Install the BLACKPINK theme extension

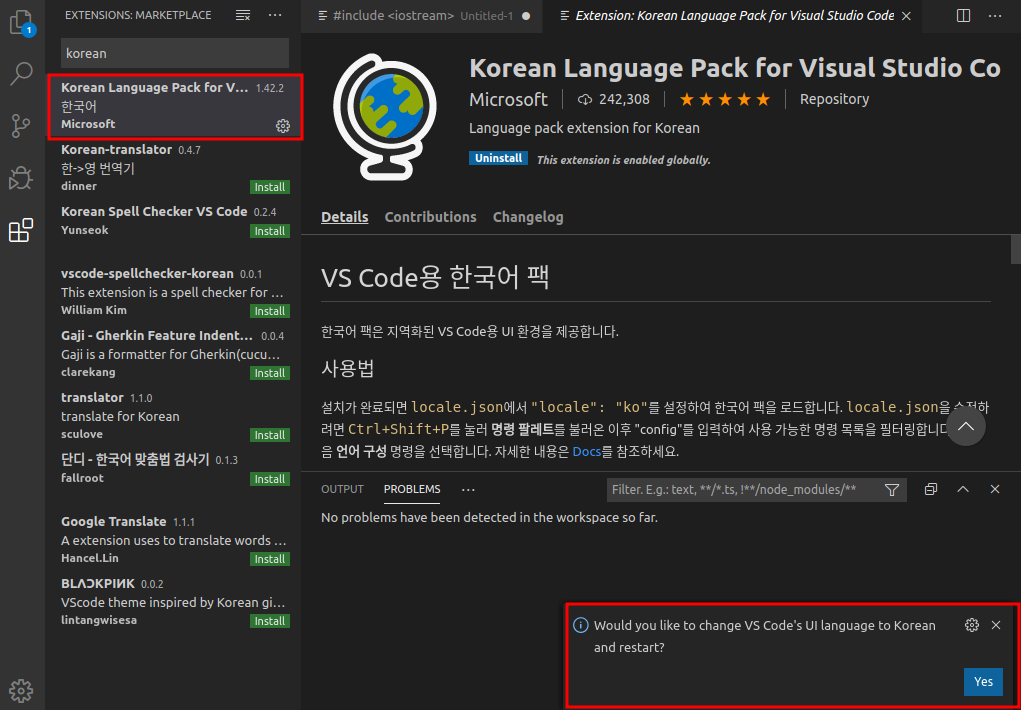pyautogui.click(x=270, y=621)
